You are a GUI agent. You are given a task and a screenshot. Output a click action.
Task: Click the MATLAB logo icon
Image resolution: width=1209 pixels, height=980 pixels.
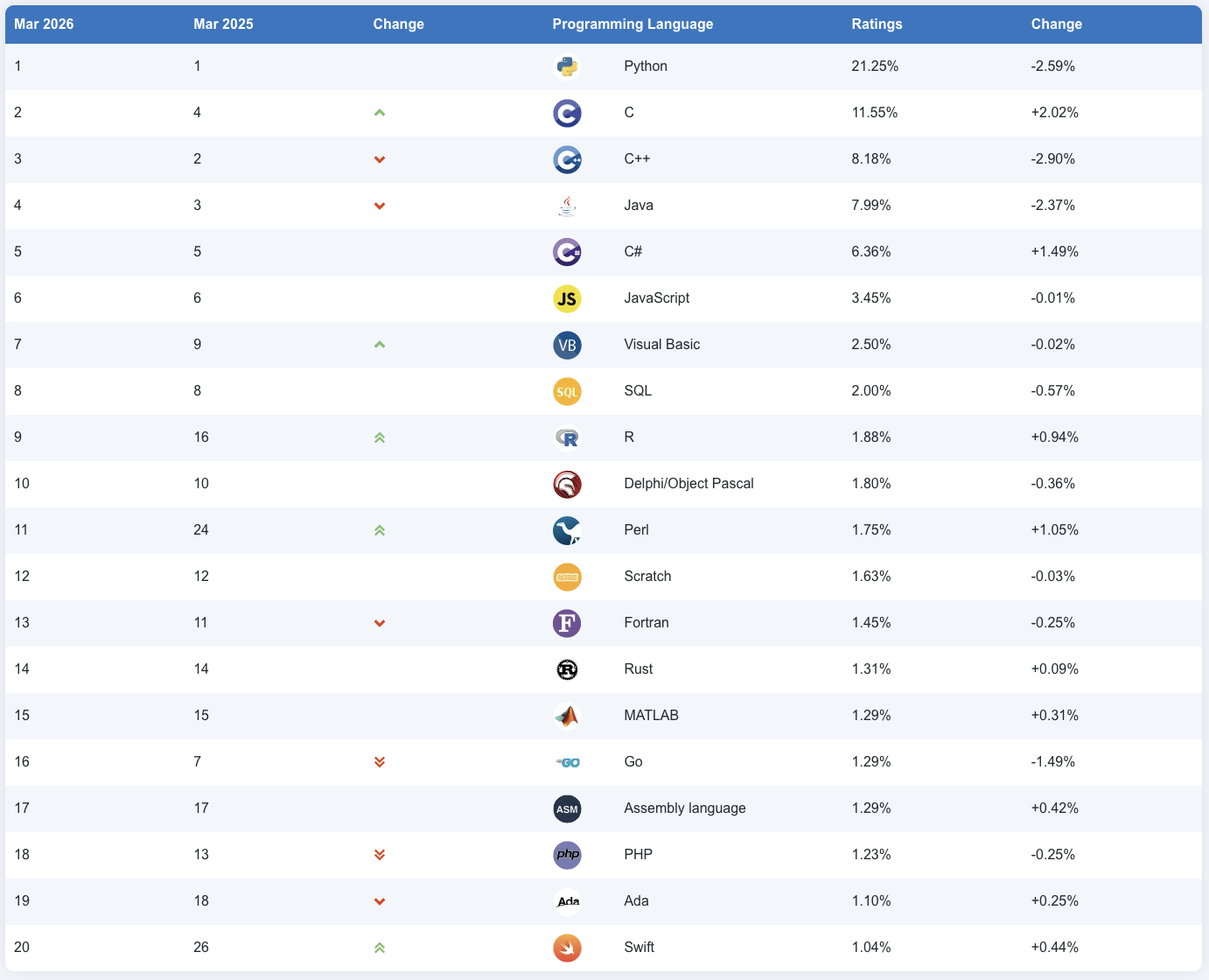pos(567,716)
